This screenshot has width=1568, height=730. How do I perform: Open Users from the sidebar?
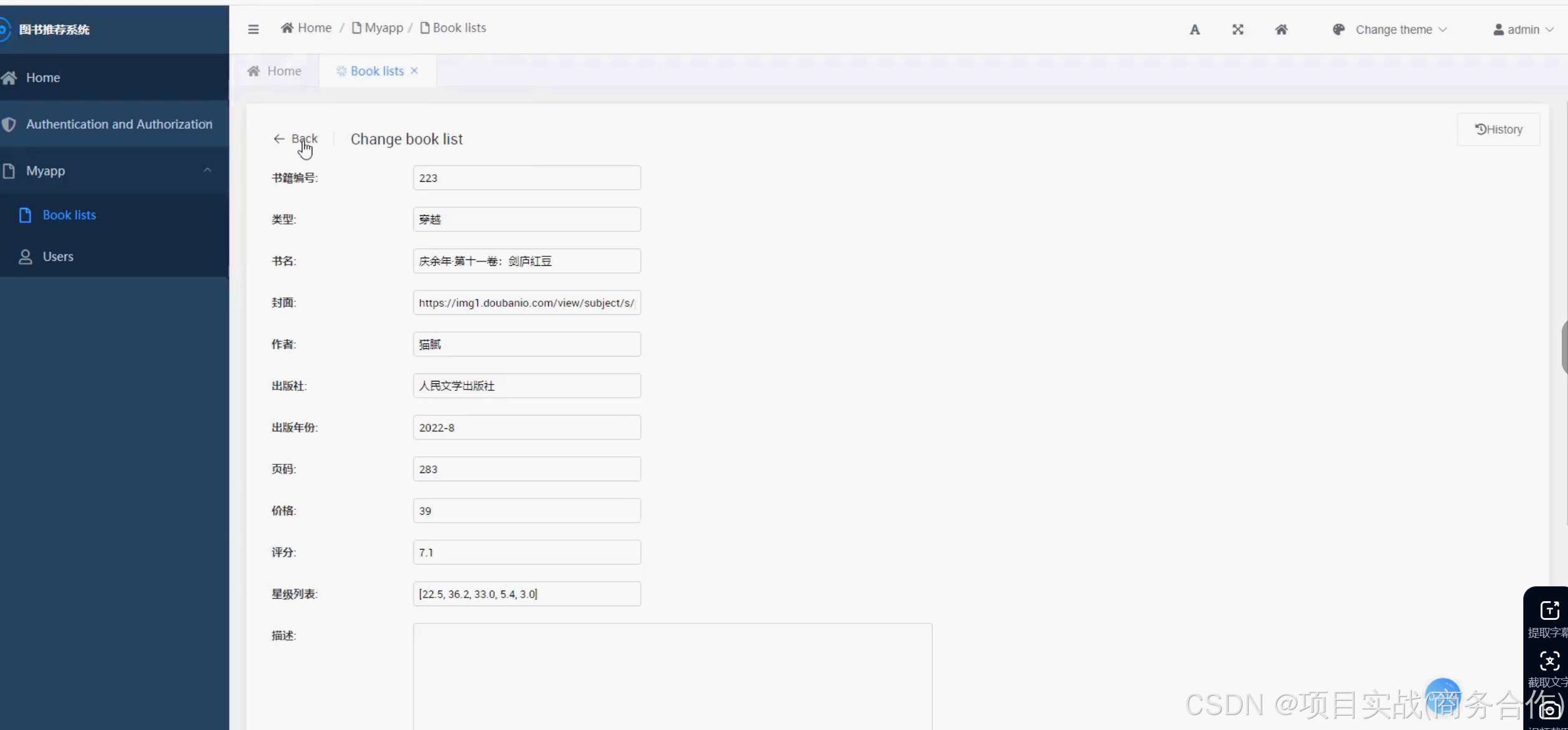[x=58, y=256]
